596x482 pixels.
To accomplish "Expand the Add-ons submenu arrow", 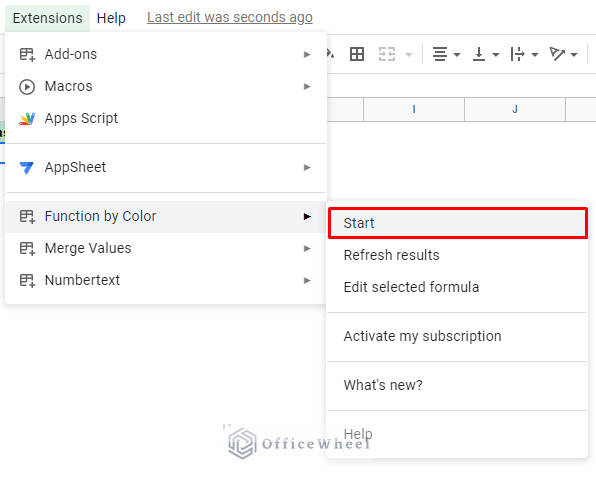I will click(x=307, y=55).
